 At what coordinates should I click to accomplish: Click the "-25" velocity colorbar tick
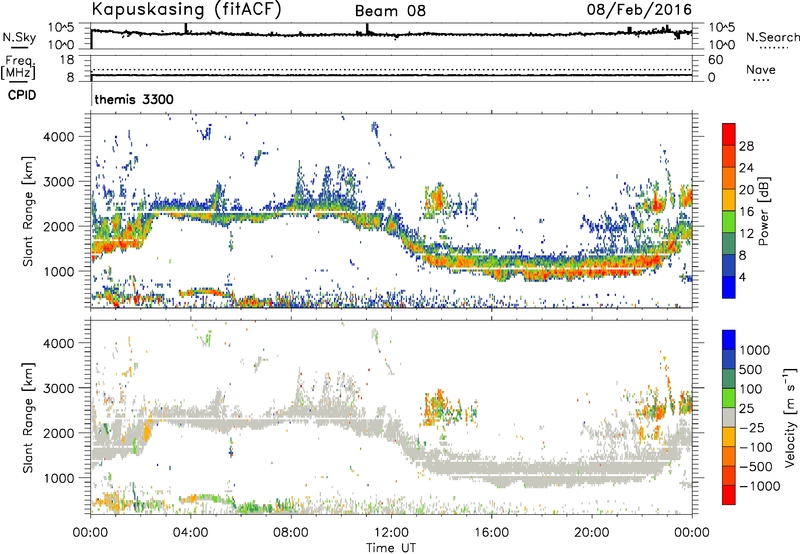[753, 428]
